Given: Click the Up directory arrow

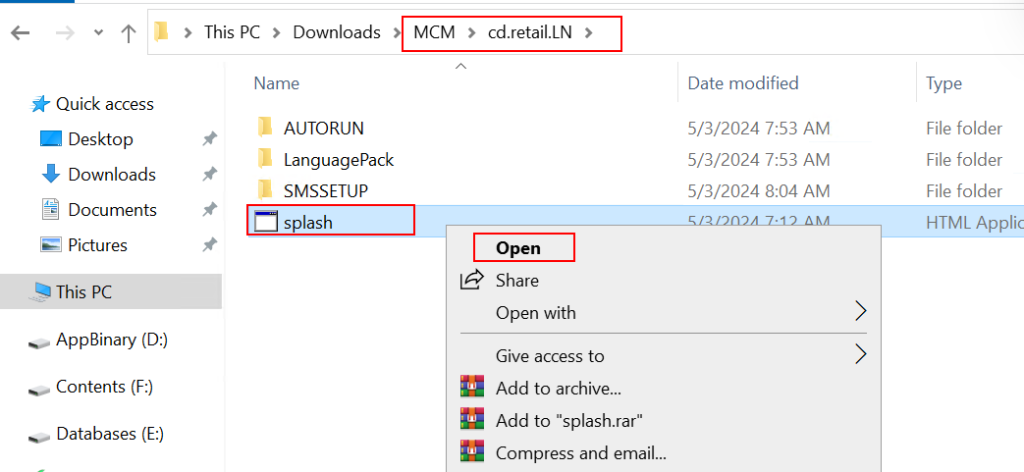Looking at the screenshot, I should pyautogui.click(x=128, y=32).
